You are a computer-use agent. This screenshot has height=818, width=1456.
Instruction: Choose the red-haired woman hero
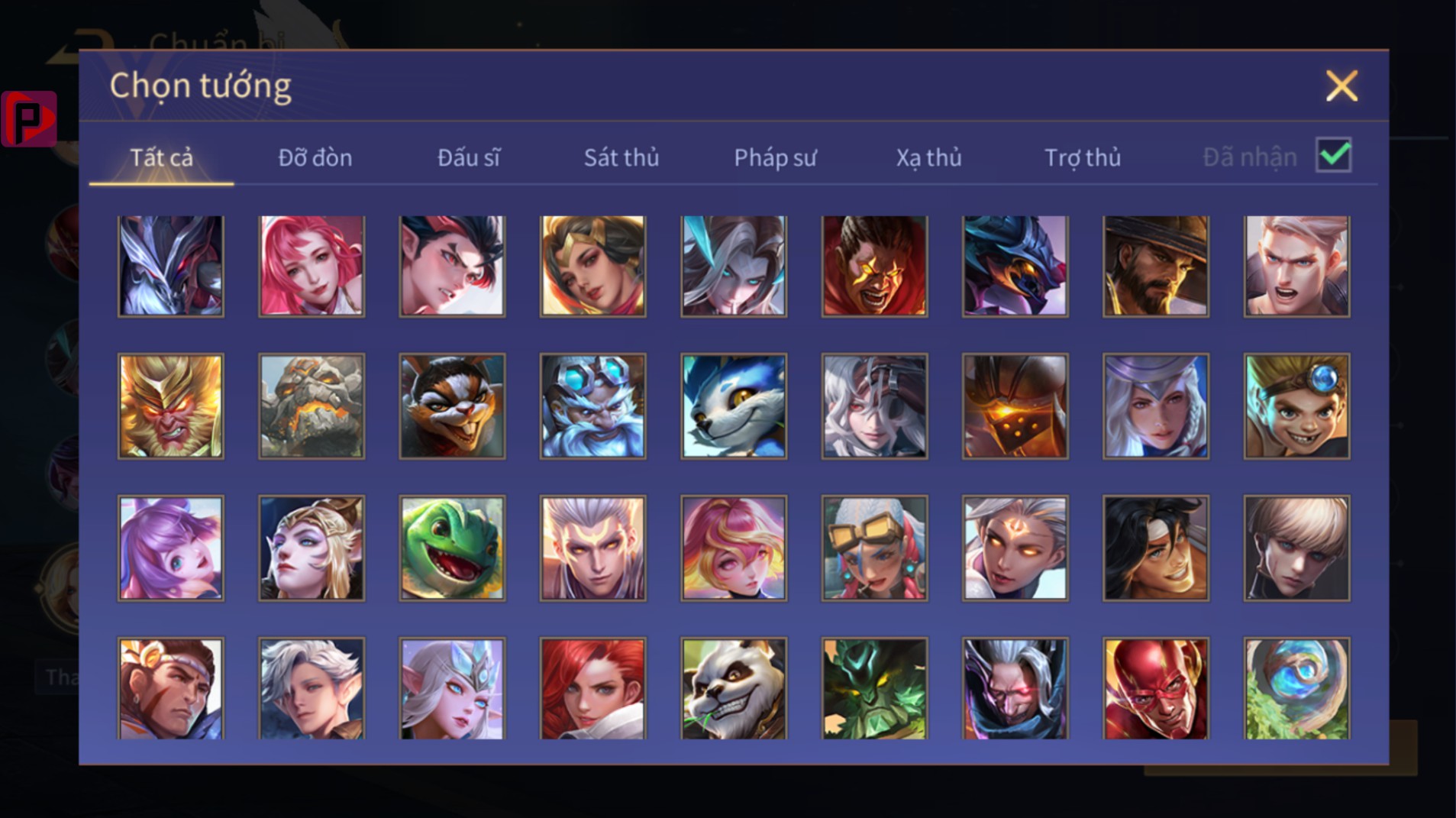[593, 689]
